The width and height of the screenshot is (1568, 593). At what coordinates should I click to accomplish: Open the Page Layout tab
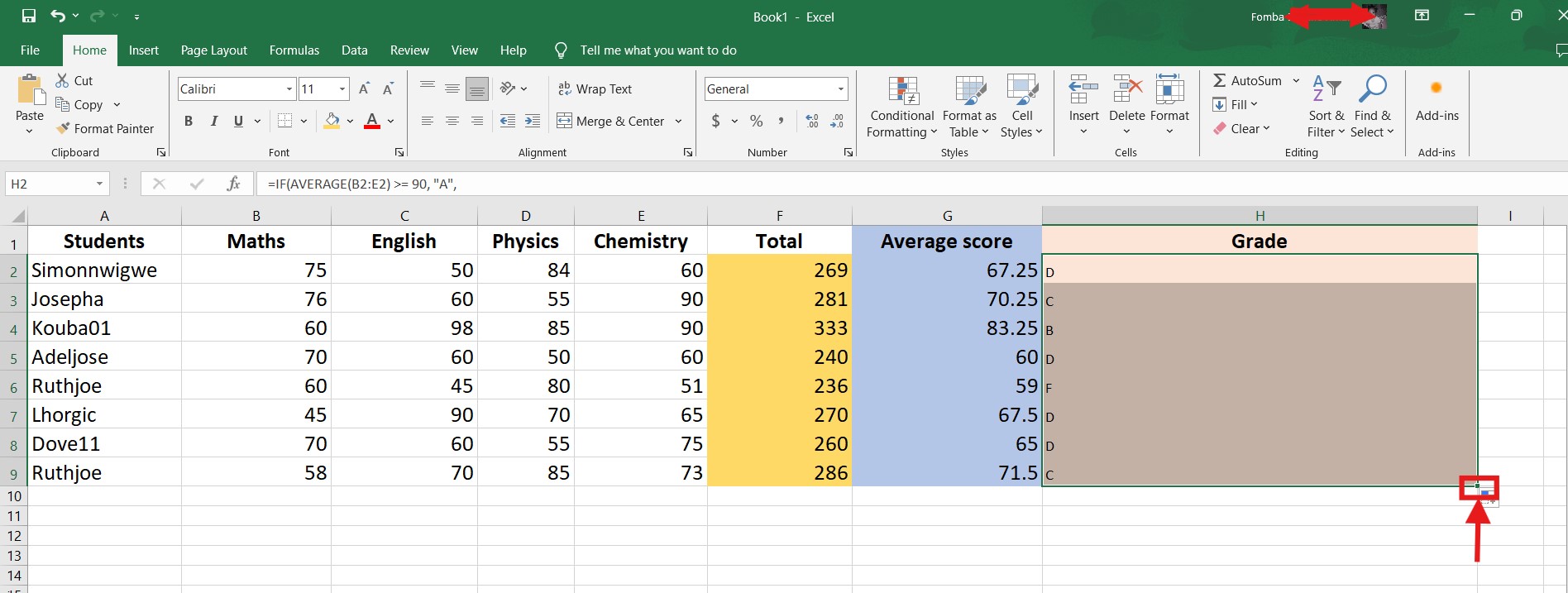[x=213, y=50]
